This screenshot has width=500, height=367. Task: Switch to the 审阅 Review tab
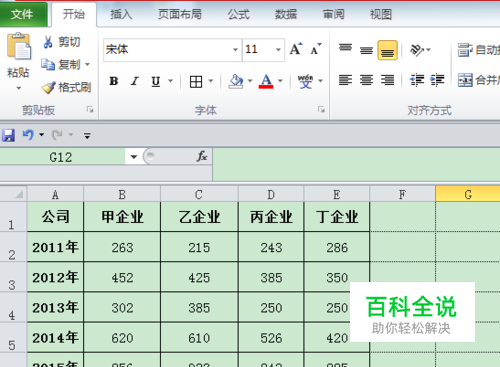[x=334, y=14]
